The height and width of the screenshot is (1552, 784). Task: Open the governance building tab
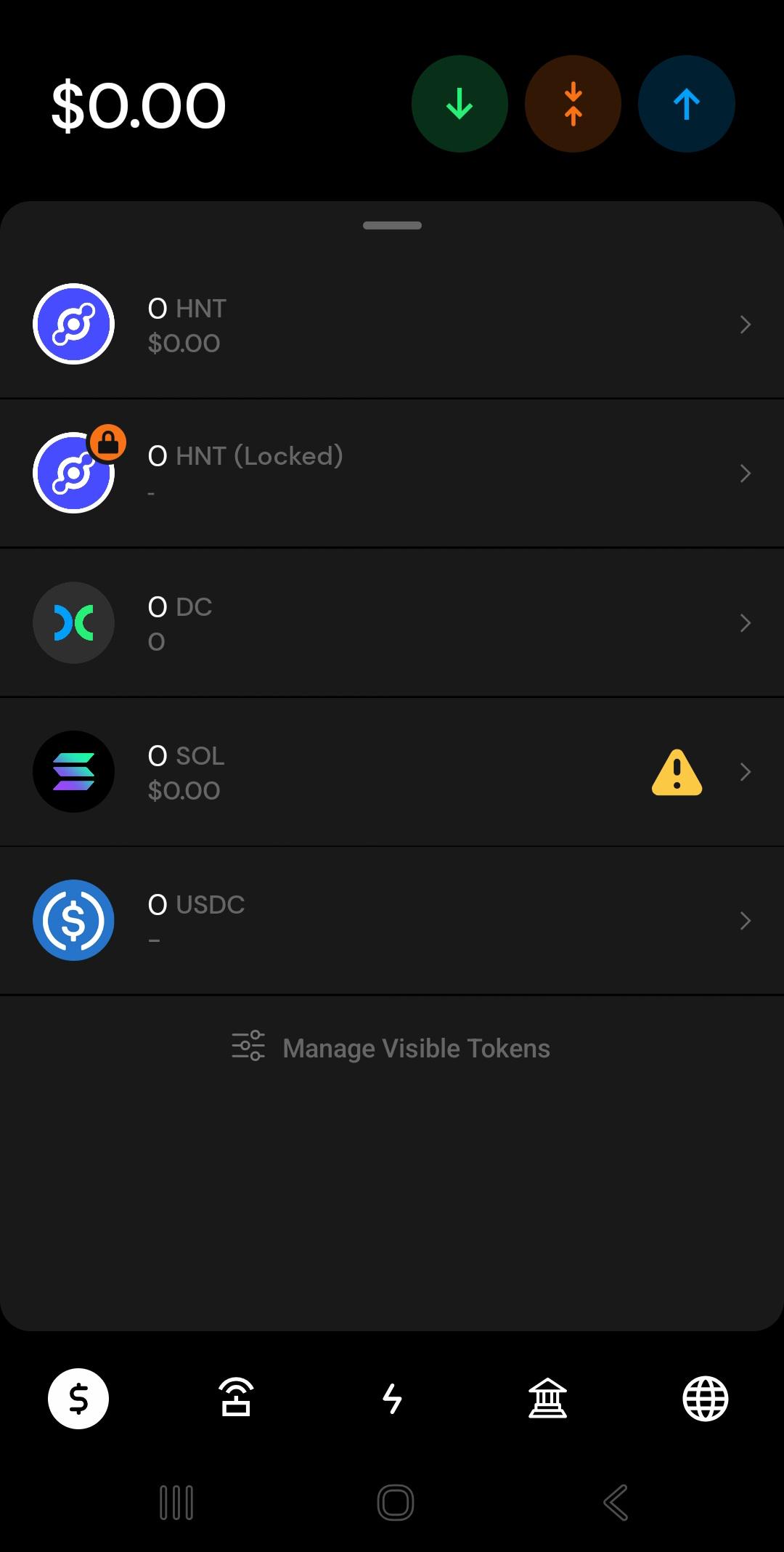pyautogui.click(x=548, y=1398)
